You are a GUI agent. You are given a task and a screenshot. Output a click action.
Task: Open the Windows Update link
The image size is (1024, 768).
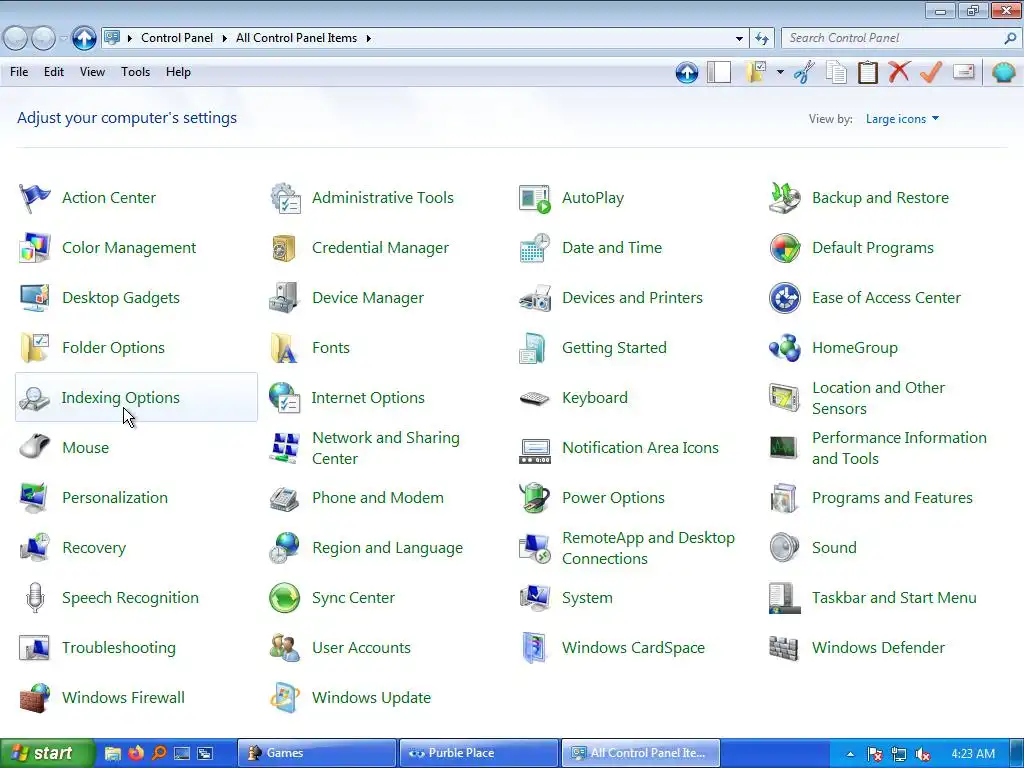[372, 697]
